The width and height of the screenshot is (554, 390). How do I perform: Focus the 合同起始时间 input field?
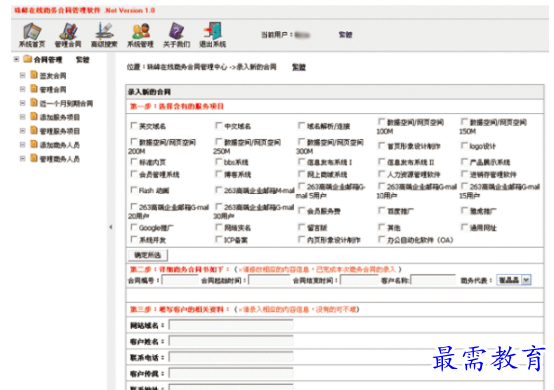point(269,280)
